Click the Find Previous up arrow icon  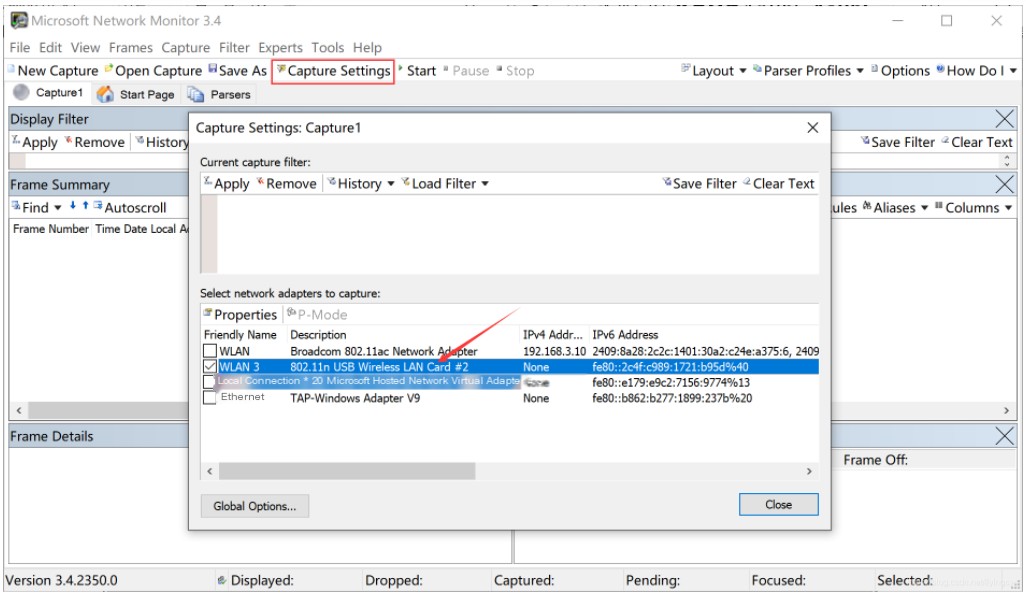[x=85, y=206]
